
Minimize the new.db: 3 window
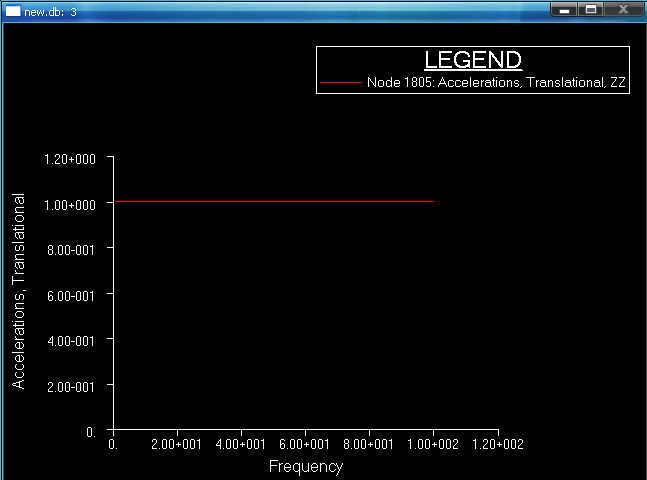(564, 9)
